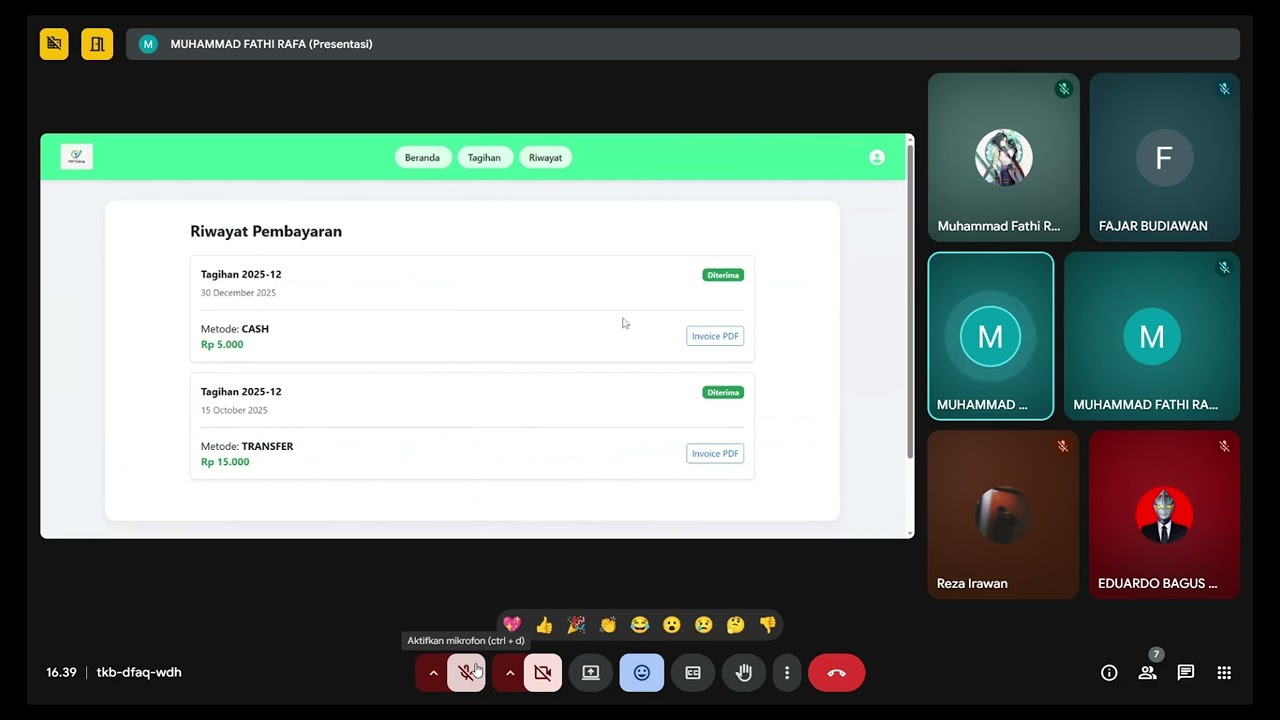Click Metode: TRANSFER label
The height and width of the screenshot is (720, 1280).
tap(247, 446)
